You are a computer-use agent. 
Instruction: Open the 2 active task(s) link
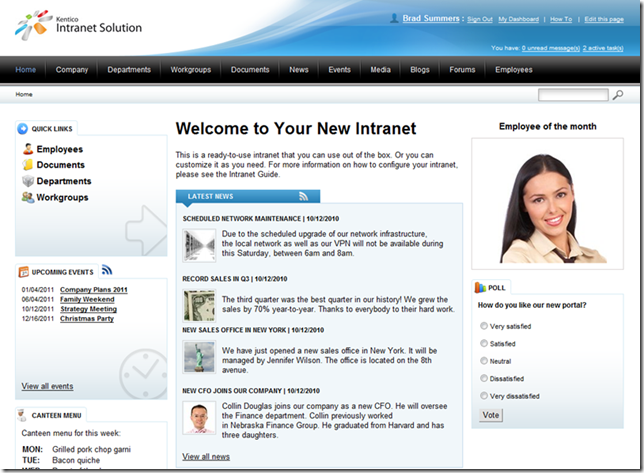(603, 48)
